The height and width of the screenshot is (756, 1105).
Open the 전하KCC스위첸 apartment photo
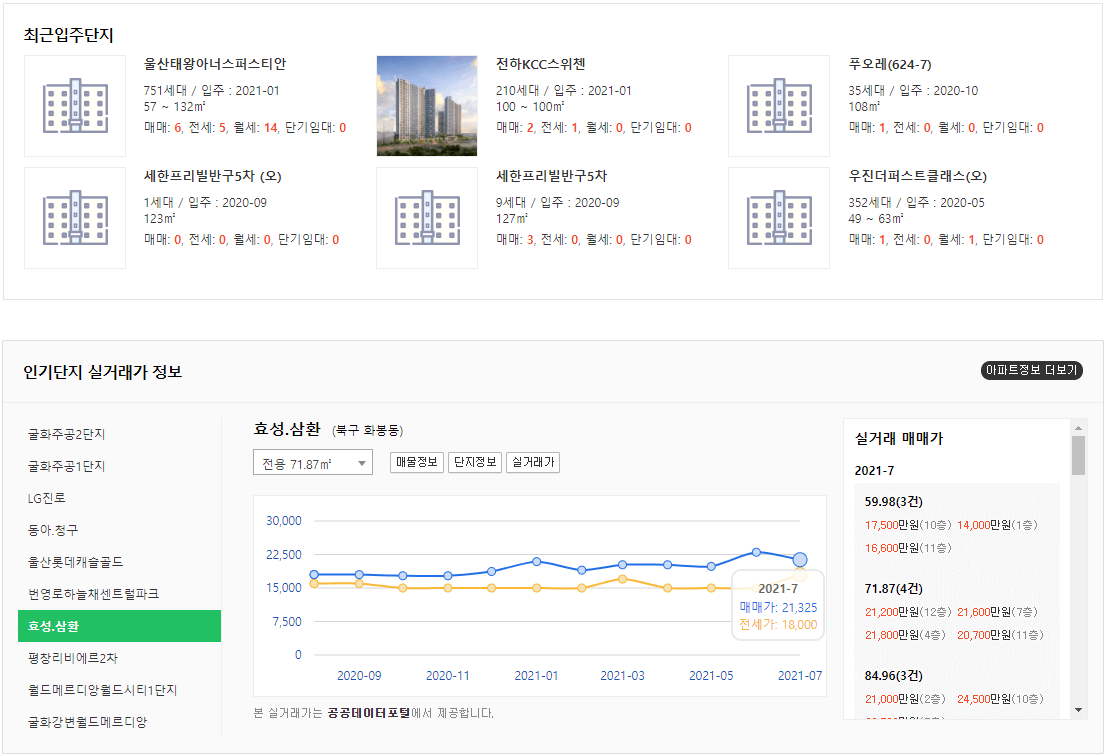[427, 106]
